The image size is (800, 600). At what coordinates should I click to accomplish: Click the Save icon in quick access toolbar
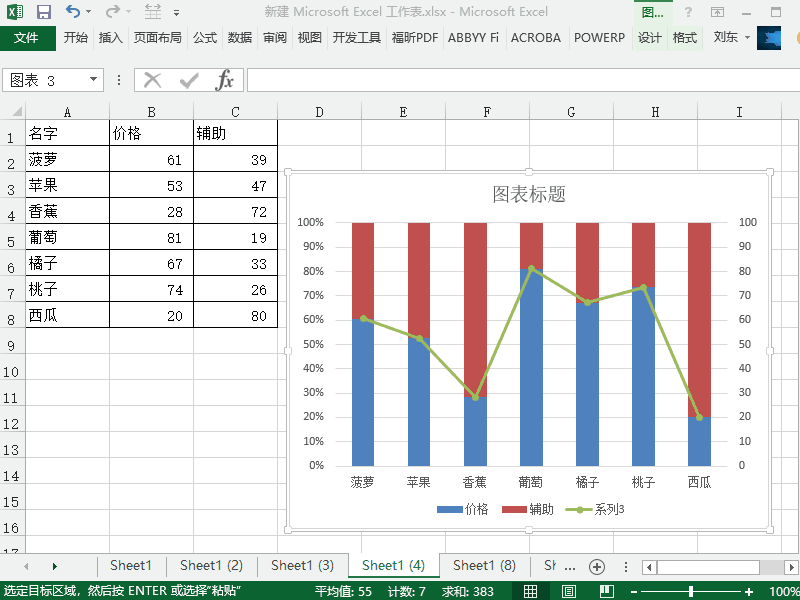coord(44,12)
